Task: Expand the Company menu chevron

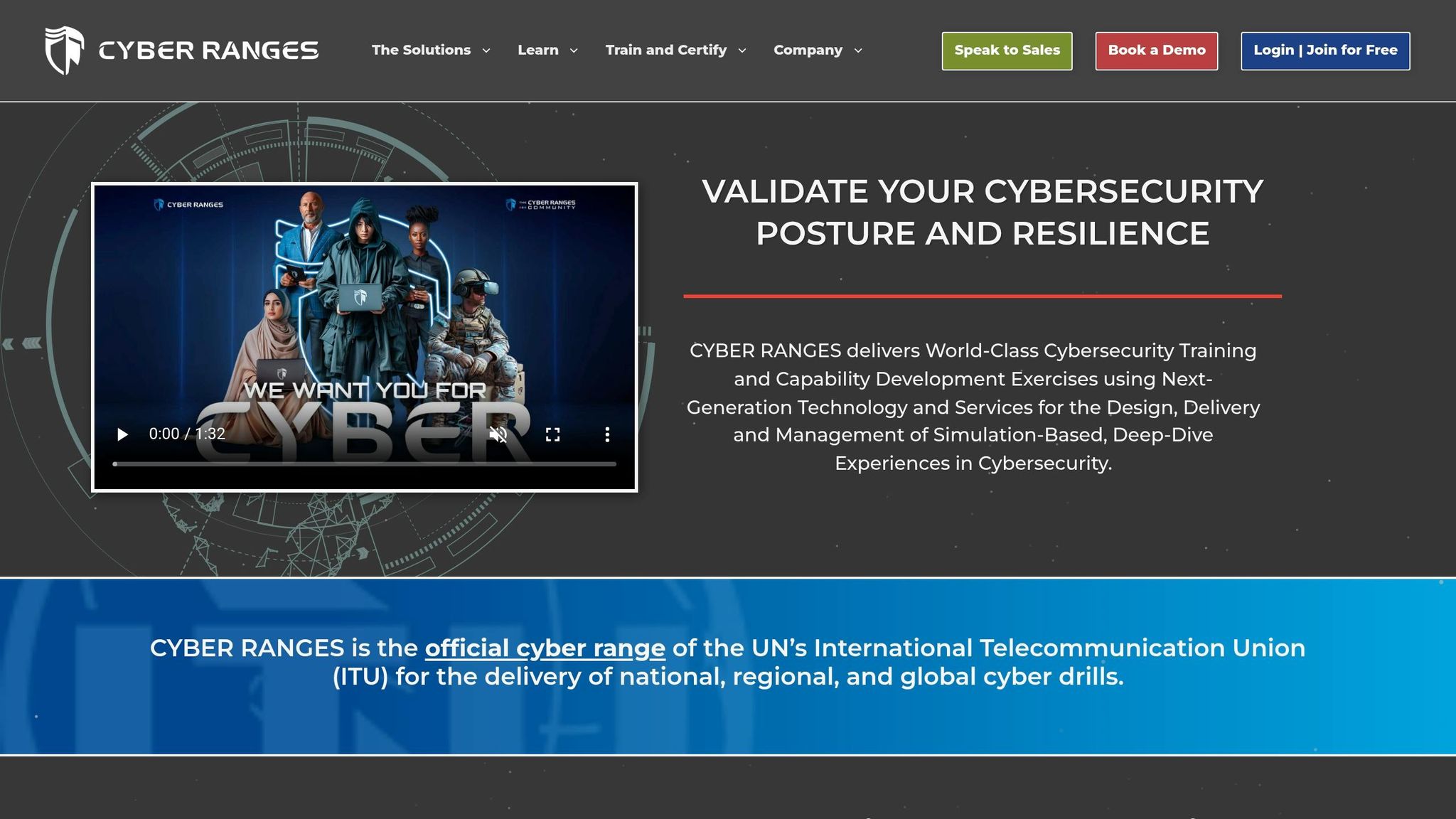Action: 858,50
